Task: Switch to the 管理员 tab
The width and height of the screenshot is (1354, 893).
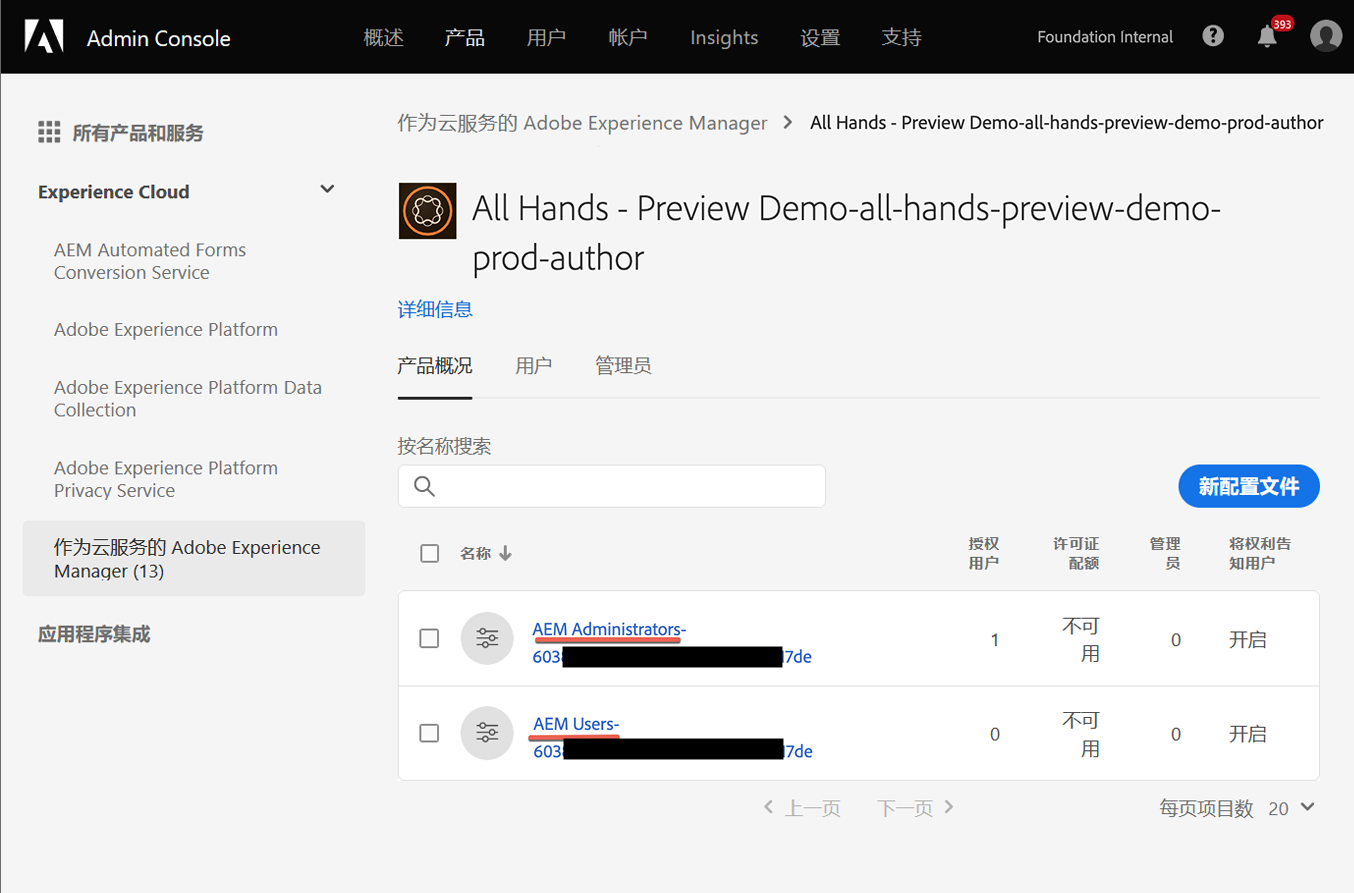Action: coord(623,366)
